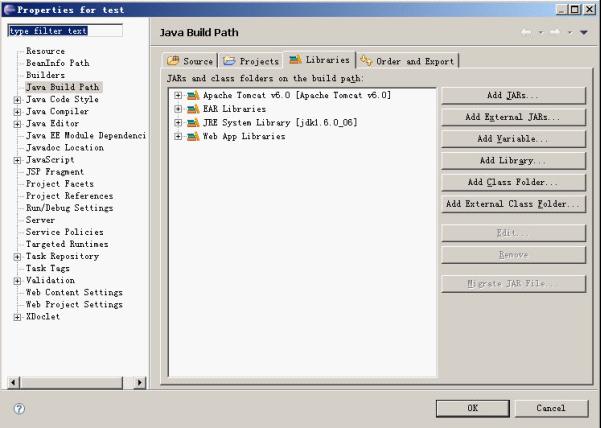
Task: Expand the JRE System Library node
Action: [178, 123]
